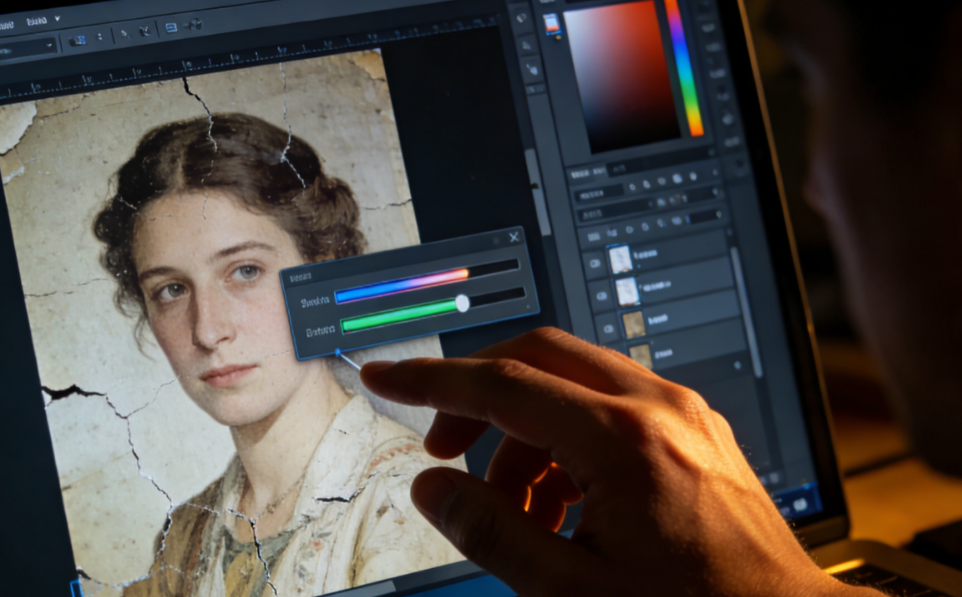
Task: Select the third tool icon in the strip right of the canvas
Action: 530,69
